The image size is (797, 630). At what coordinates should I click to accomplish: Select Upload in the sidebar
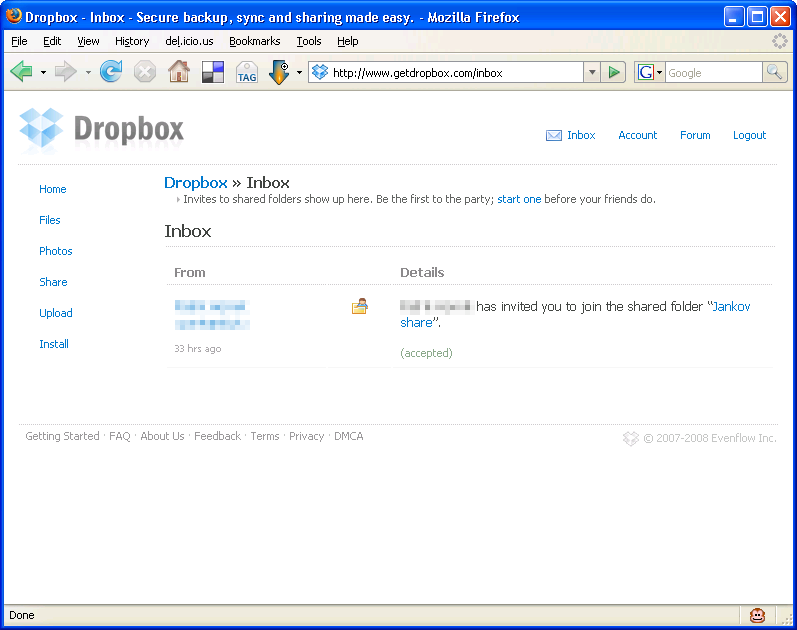[x=56, y=313]
